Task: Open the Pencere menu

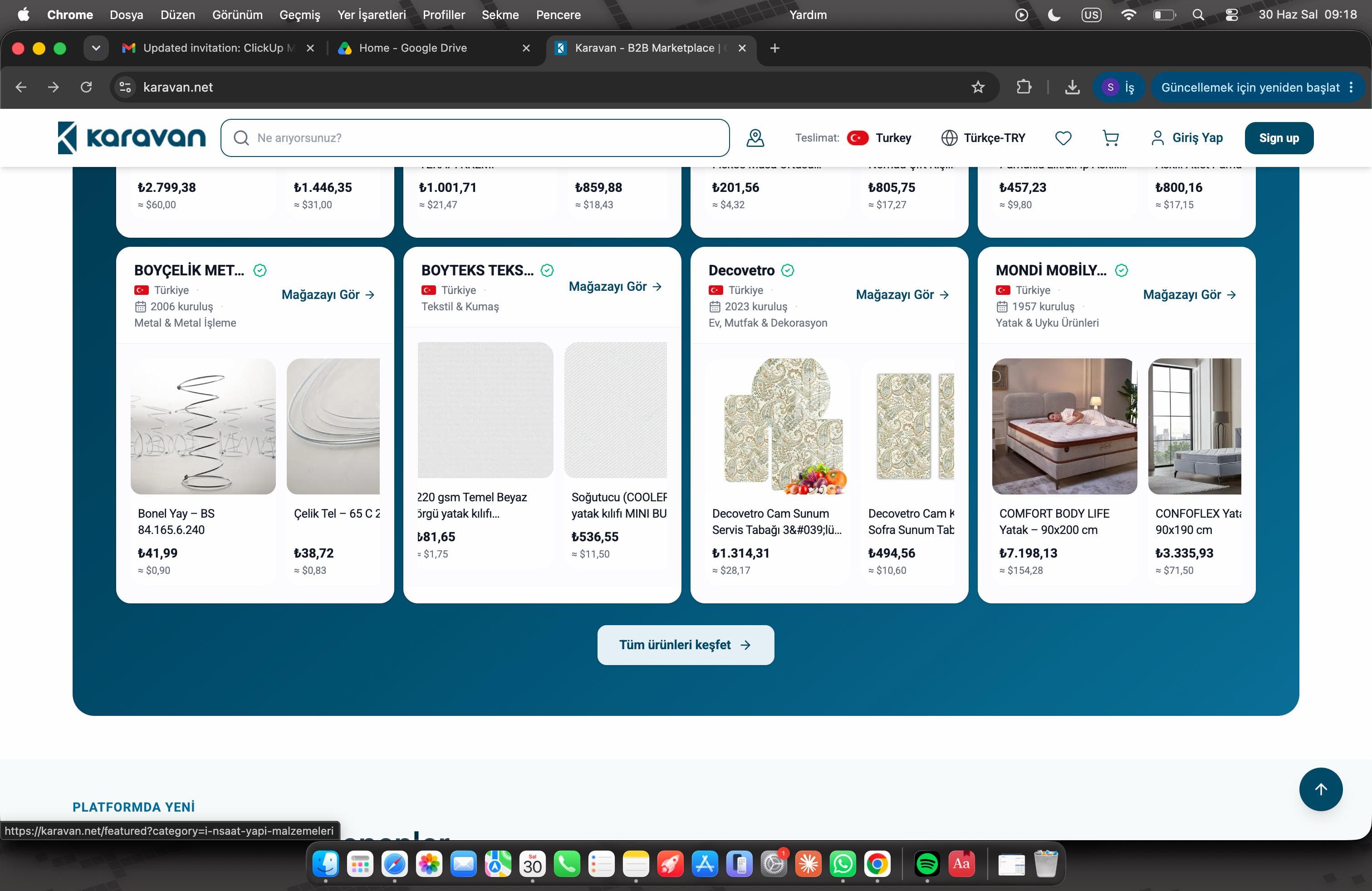Action: point(558,15)
